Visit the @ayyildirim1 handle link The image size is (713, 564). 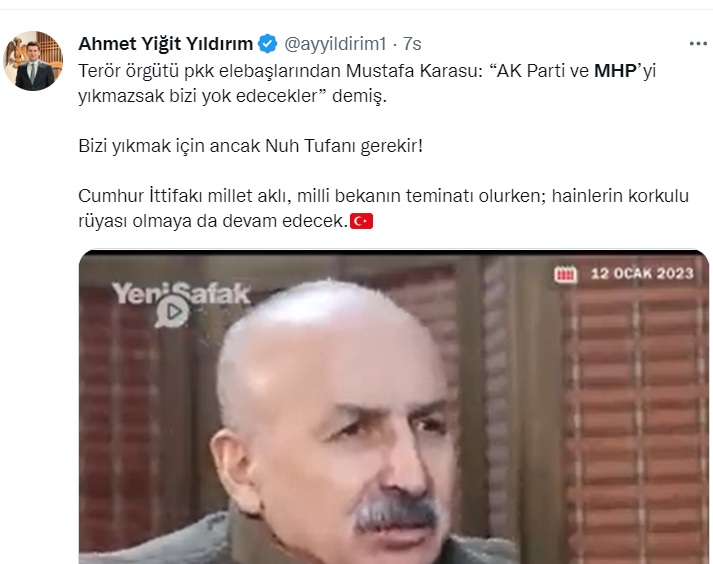point(335,44)
